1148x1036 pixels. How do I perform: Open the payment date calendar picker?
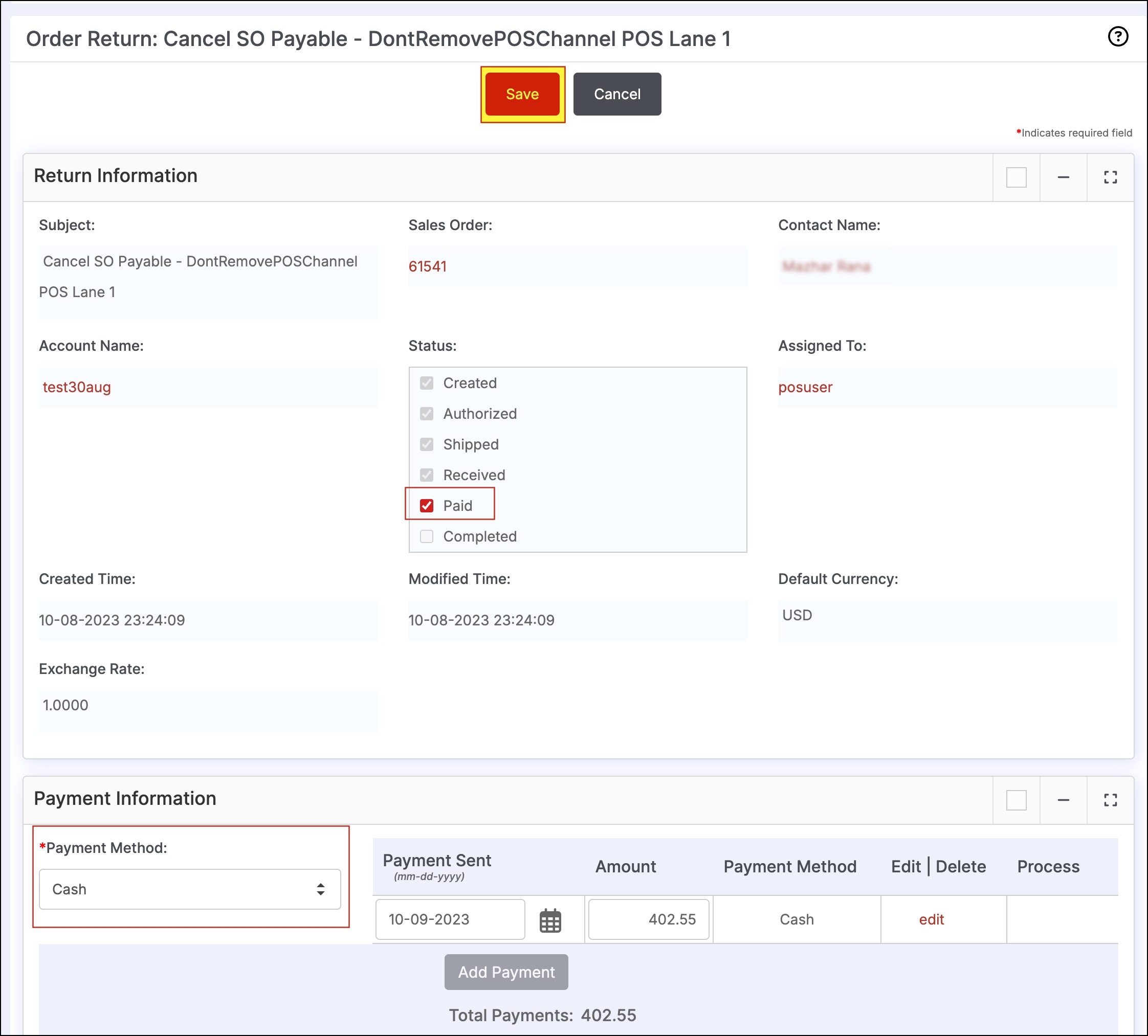550,920
